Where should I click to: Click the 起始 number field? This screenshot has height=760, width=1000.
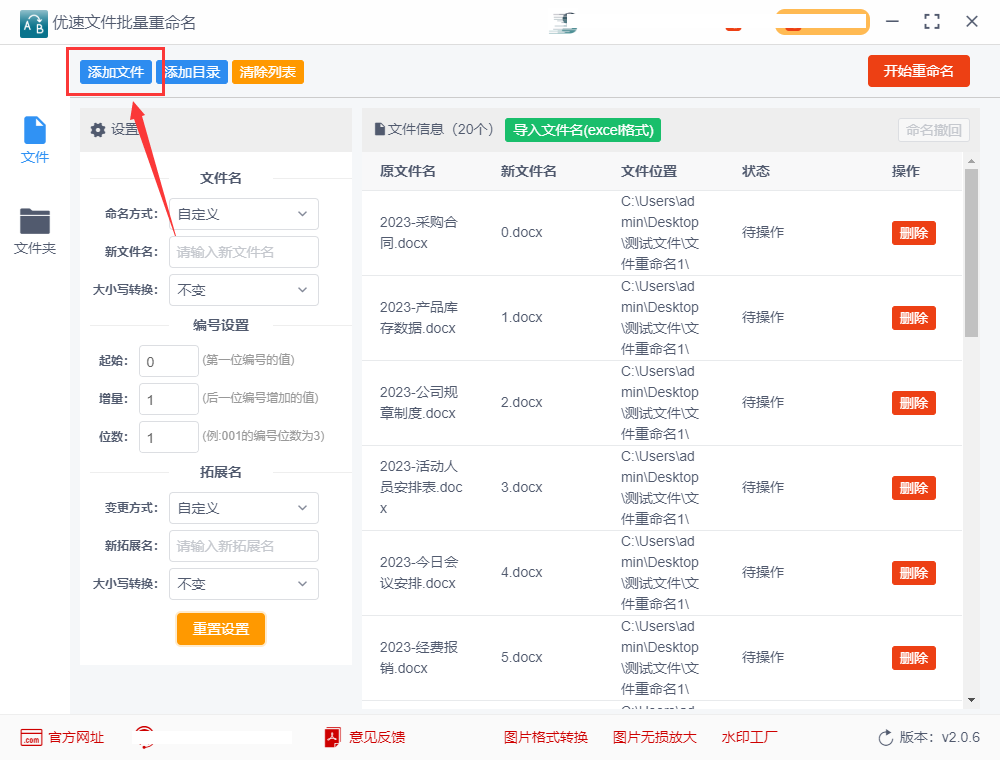pyautogui.click(x=169, y=361)
